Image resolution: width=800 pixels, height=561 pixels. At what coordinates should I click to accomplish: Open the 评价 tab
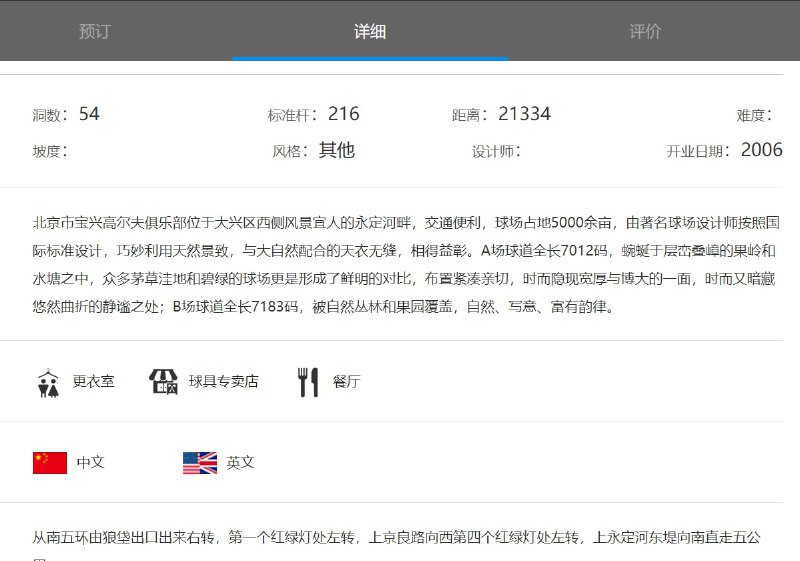(x=645, y=32)
